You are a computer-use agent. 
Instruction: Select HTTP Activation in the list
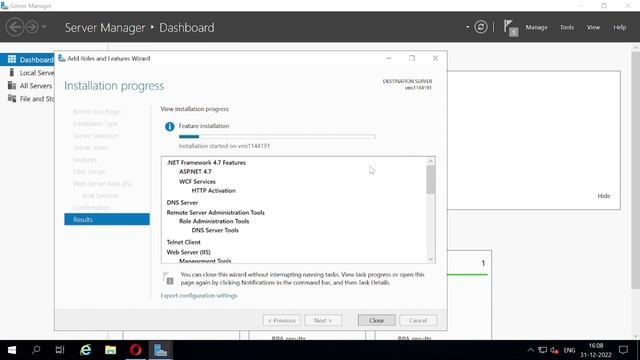(213, 191)
